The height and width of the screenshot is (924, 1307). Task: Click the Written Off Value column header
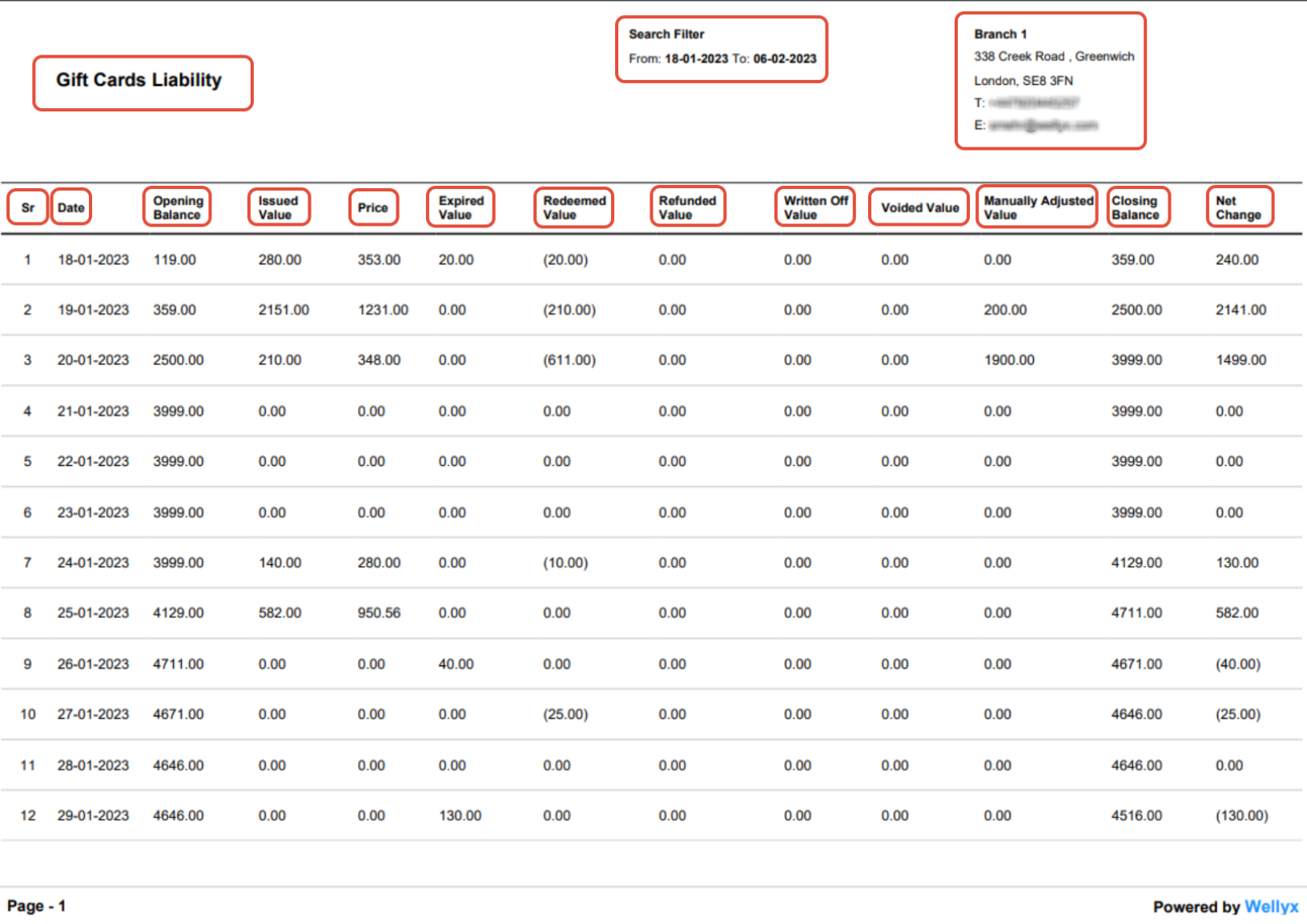(x=815, y=207)
